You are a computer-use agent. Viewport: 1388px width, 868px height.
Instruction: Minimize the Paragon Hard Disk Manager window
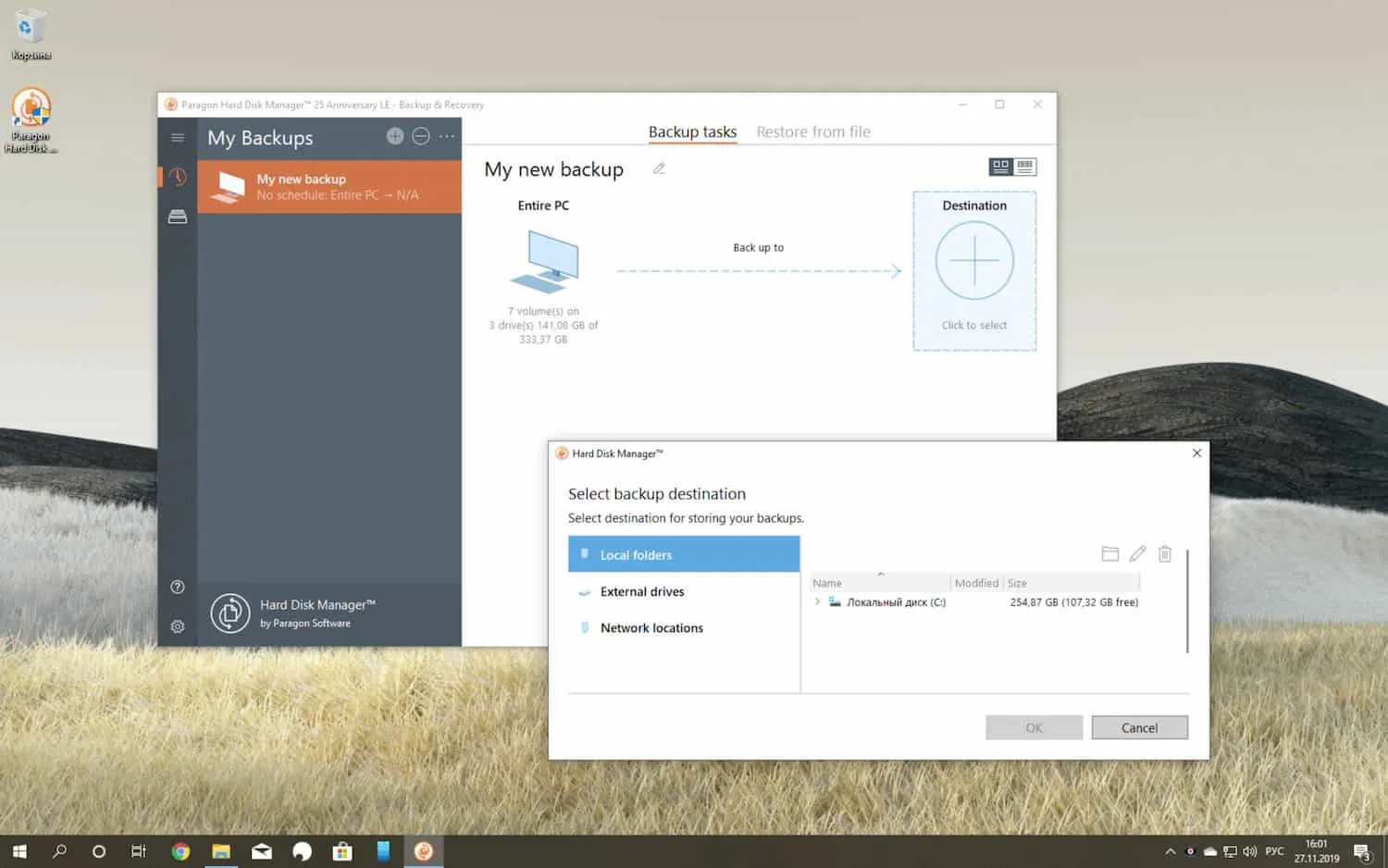click(x=962, y=105)
